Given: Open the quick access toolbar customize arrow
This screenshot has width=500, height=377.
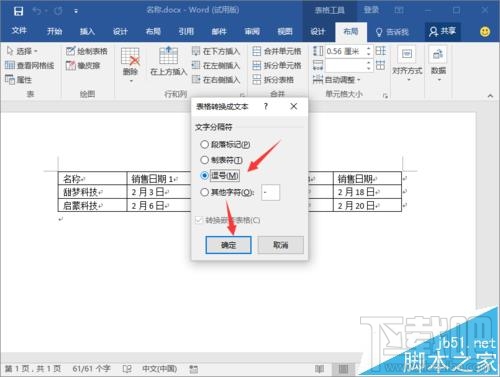Looking at the screenshot, I should click(x=76, y=11).
